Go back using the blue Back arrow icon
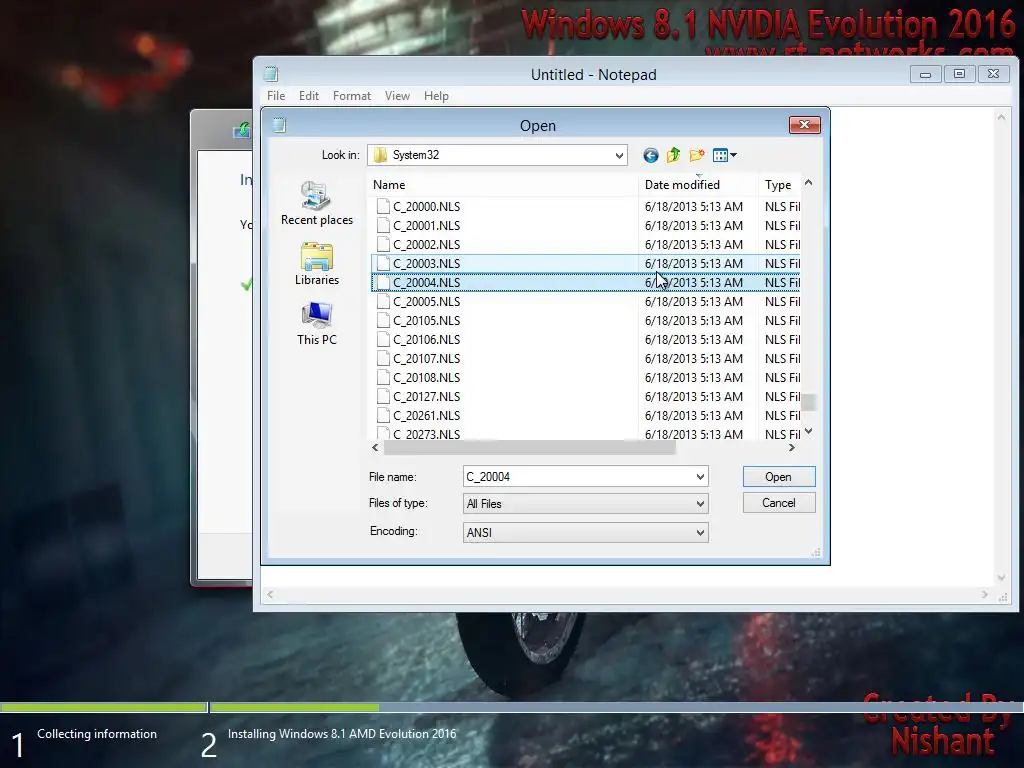 pyautogui.click(x=650, y=155)
